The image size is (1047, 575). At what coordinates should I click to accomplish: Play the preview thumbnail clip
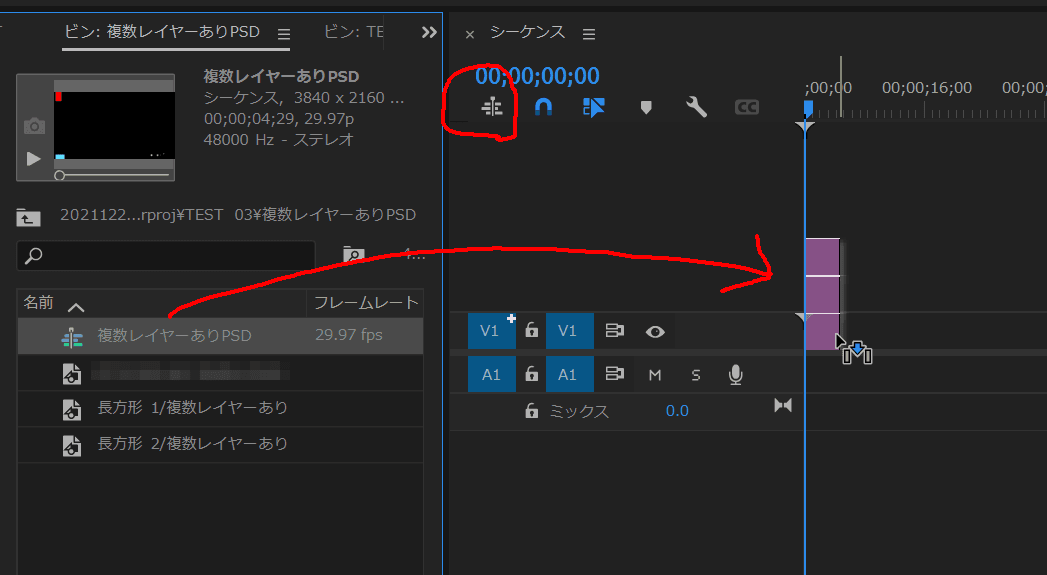33,159
